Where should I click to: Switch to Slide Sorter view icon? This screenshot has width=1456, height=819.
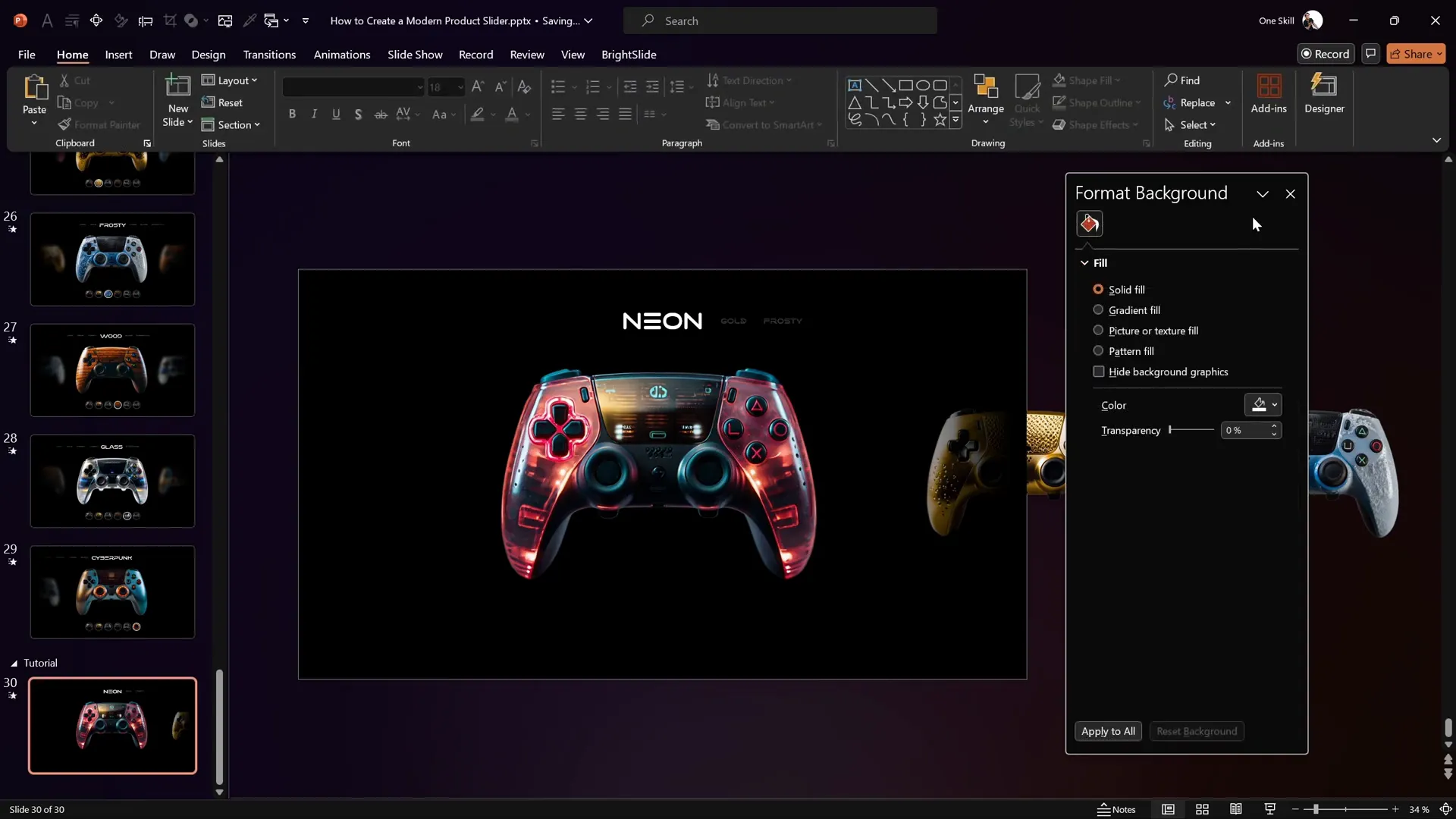1202,809
